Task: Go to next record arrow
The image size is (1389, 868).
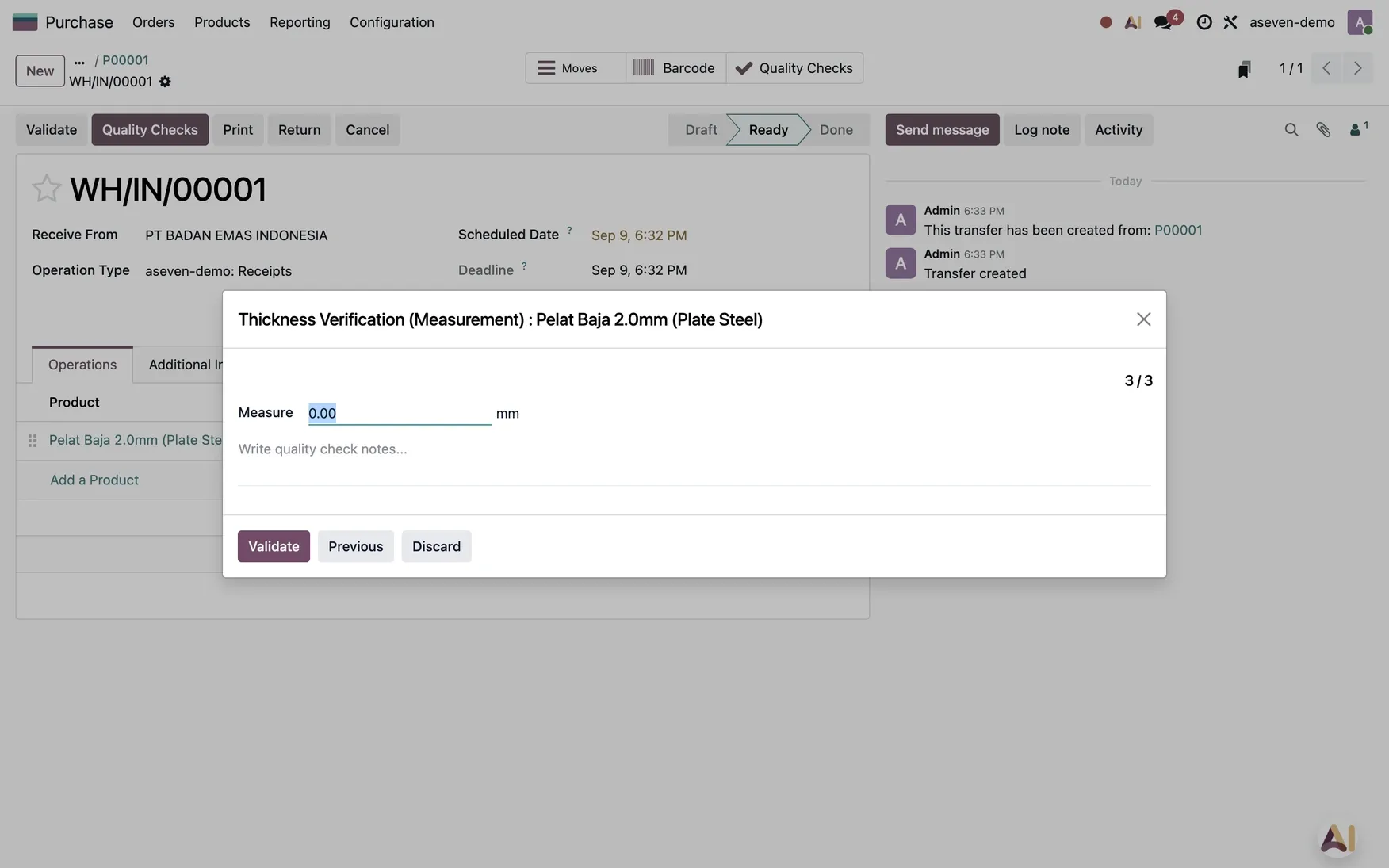Action: click(1357, 68)
